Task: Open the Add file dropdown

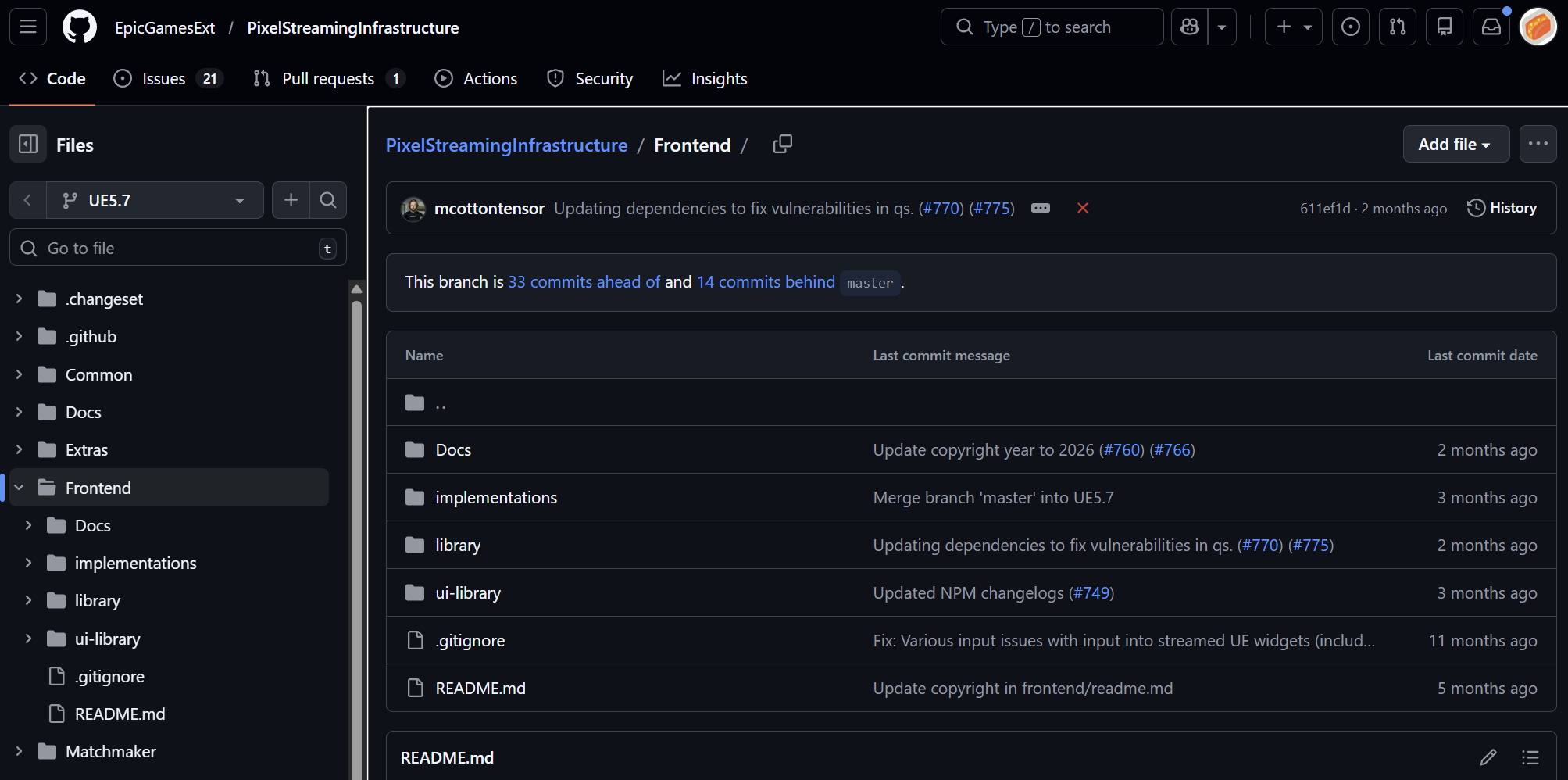Action: tap(1455, 145)
